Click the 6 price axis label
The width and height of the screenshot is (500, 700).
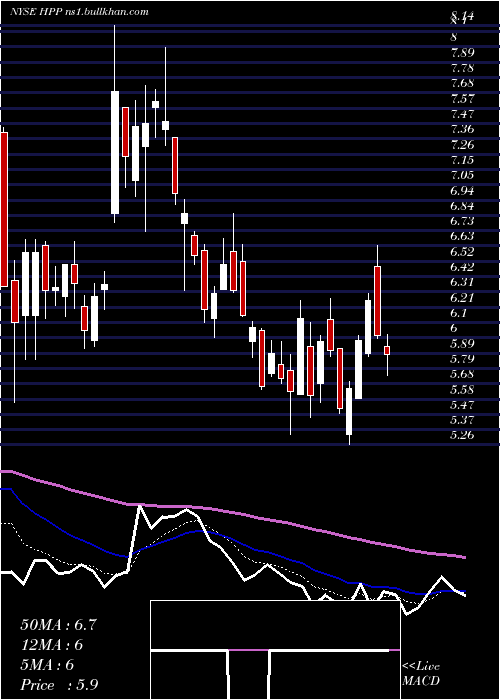click(454, 328)
